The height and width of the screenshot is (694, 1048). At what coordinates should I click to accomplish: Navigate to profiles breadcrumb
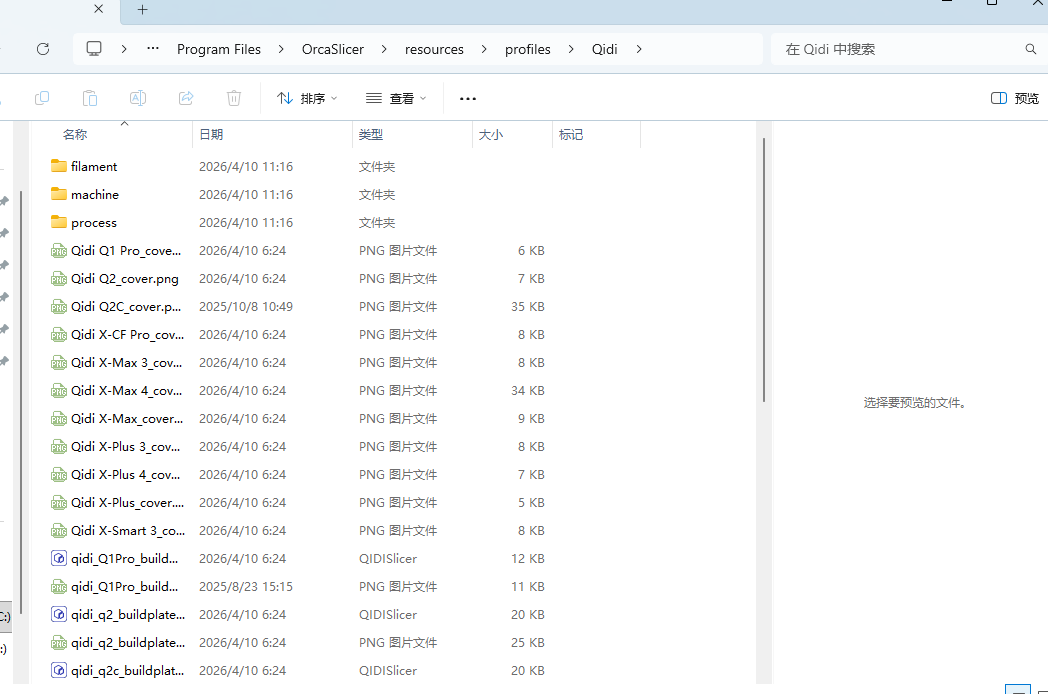click(528, 49)
